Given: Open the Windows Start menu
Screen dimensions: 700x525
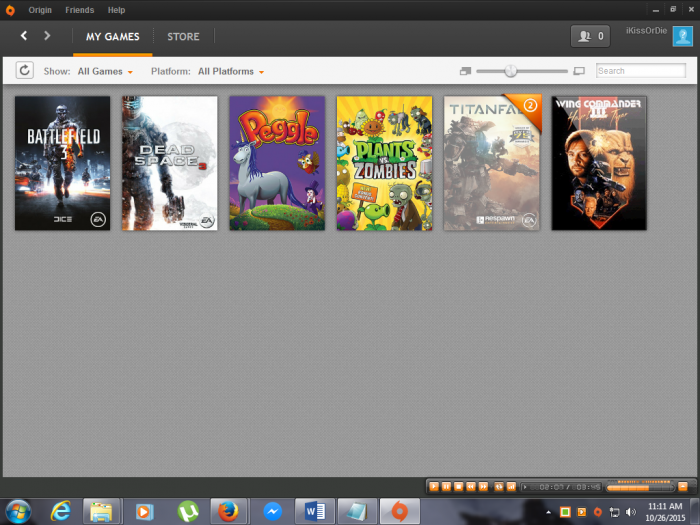Looking at the screenshot, I should click(x=18, y=512).
